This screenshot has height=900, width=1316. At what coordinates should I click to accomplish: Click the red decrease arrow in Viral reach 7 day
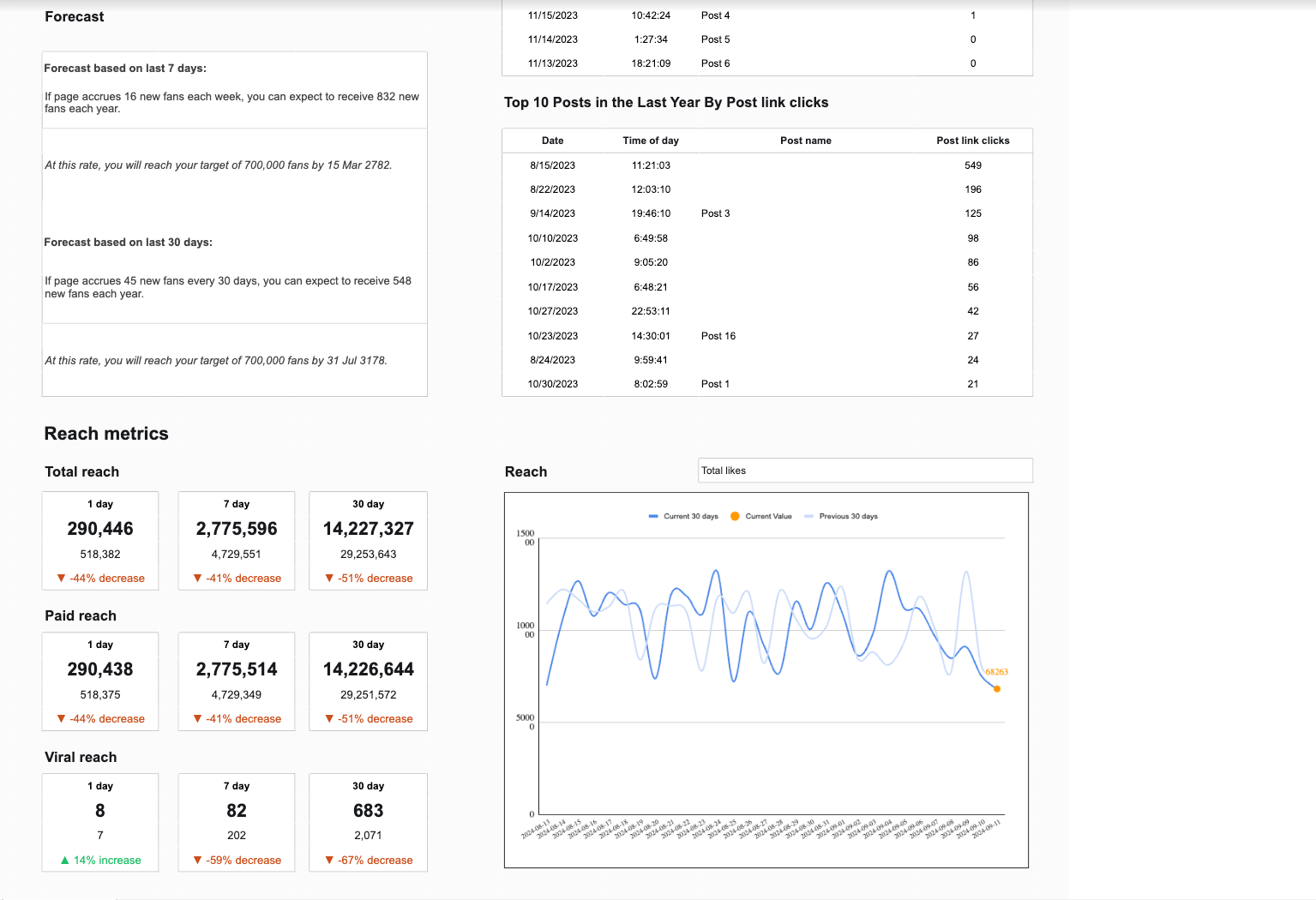197,860
